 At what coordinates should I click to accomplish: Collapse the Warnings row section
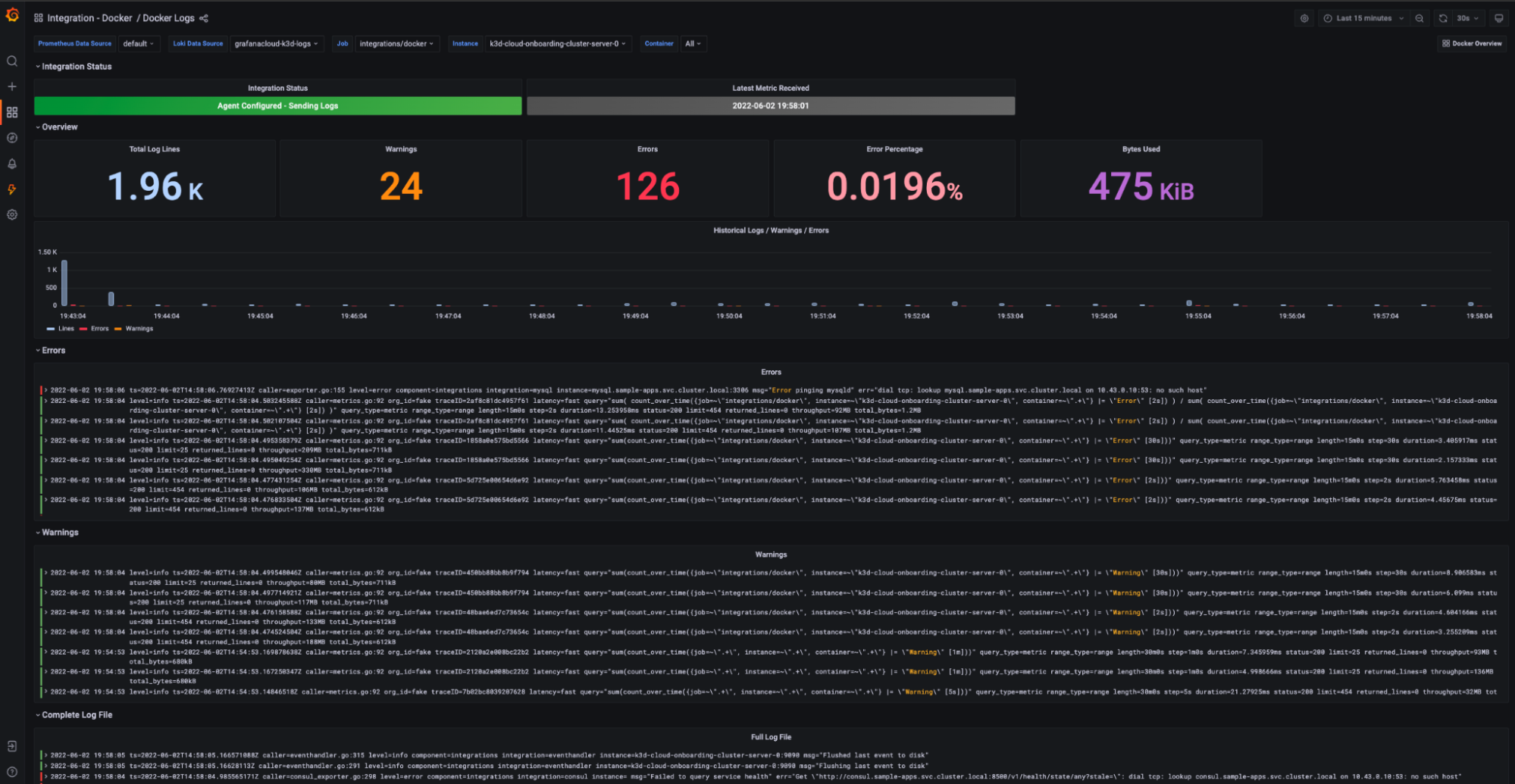(57, 533)
